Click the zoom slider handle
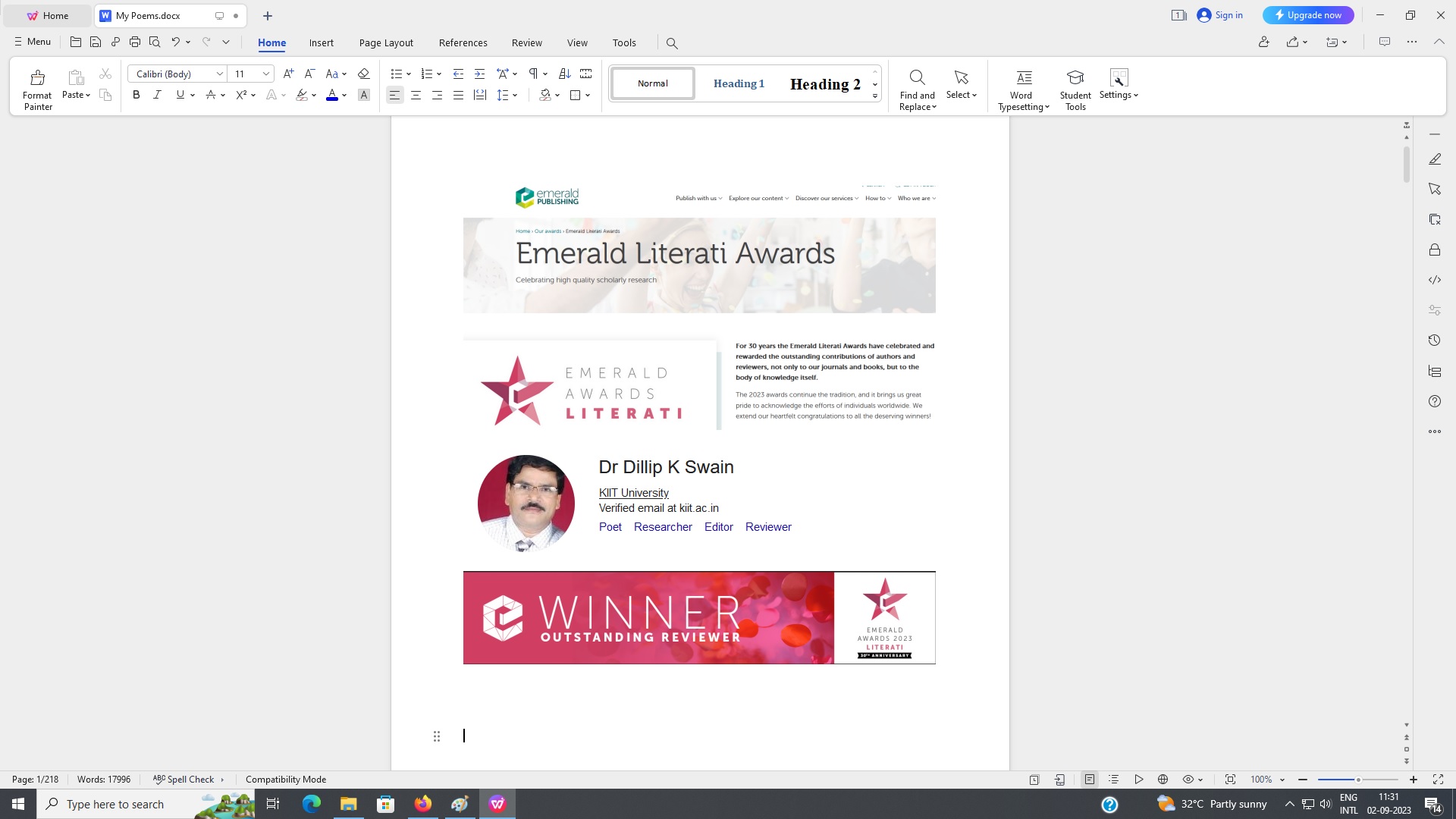The height and width of the screenshot is (819, 1456). (1358, 780)
